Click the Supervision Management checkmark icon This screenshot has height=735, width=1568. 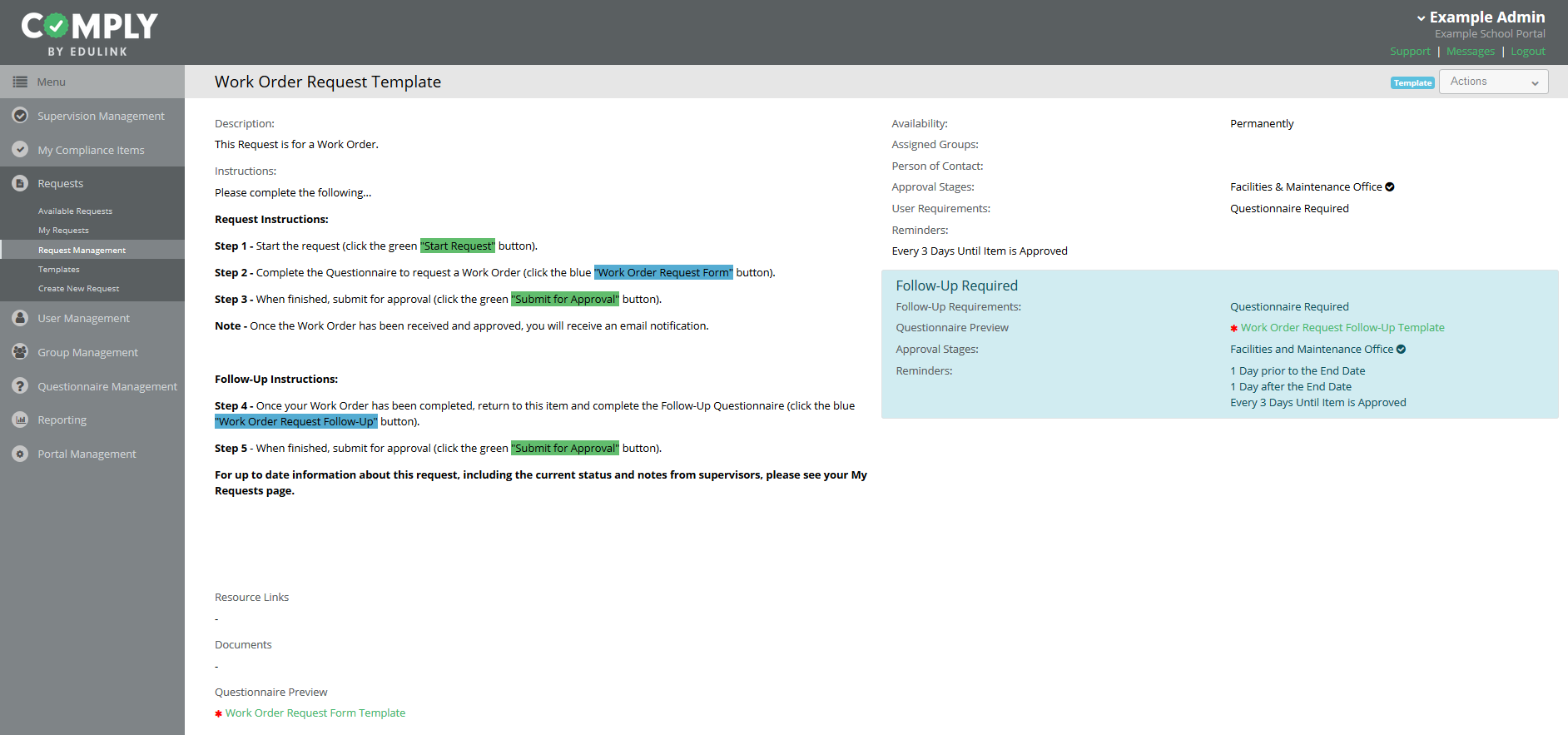click(x=20, y=116)
